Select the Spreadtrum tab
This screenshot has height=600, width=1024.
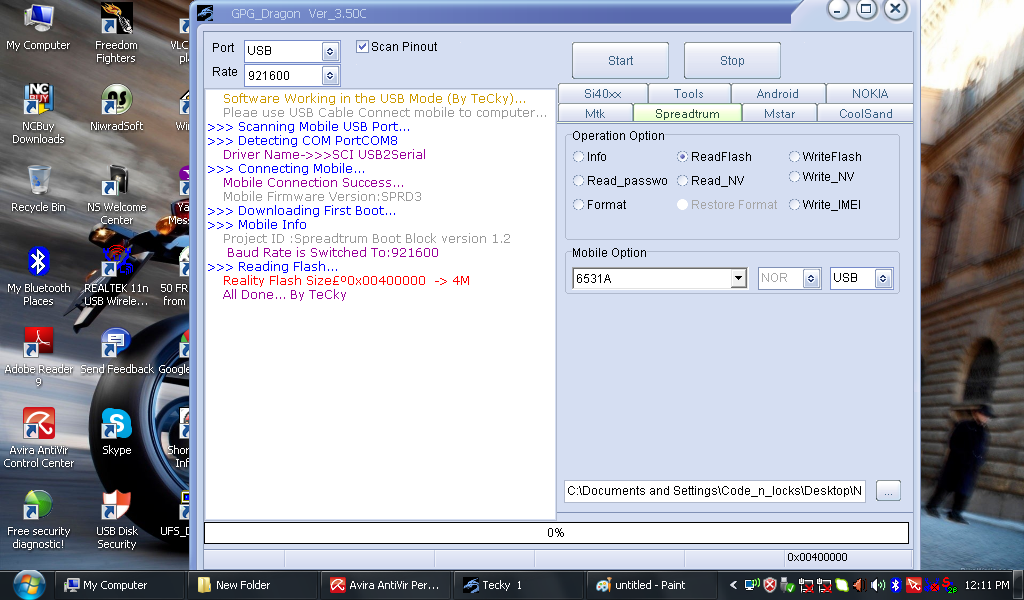pyautogui.click(x=688, y=113)
